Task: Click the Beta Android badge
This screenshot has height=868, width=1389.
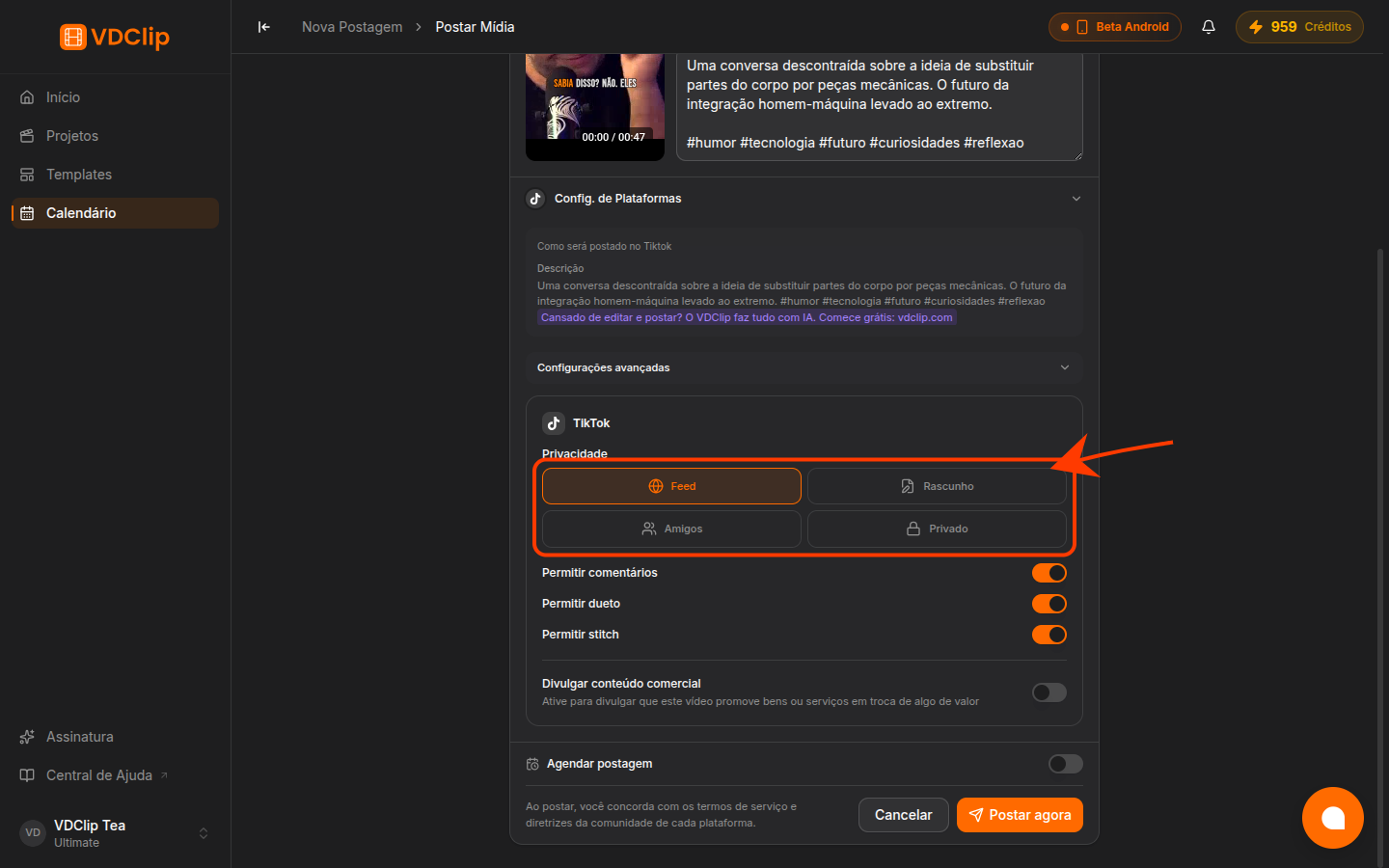Action: click(1115, 27)
